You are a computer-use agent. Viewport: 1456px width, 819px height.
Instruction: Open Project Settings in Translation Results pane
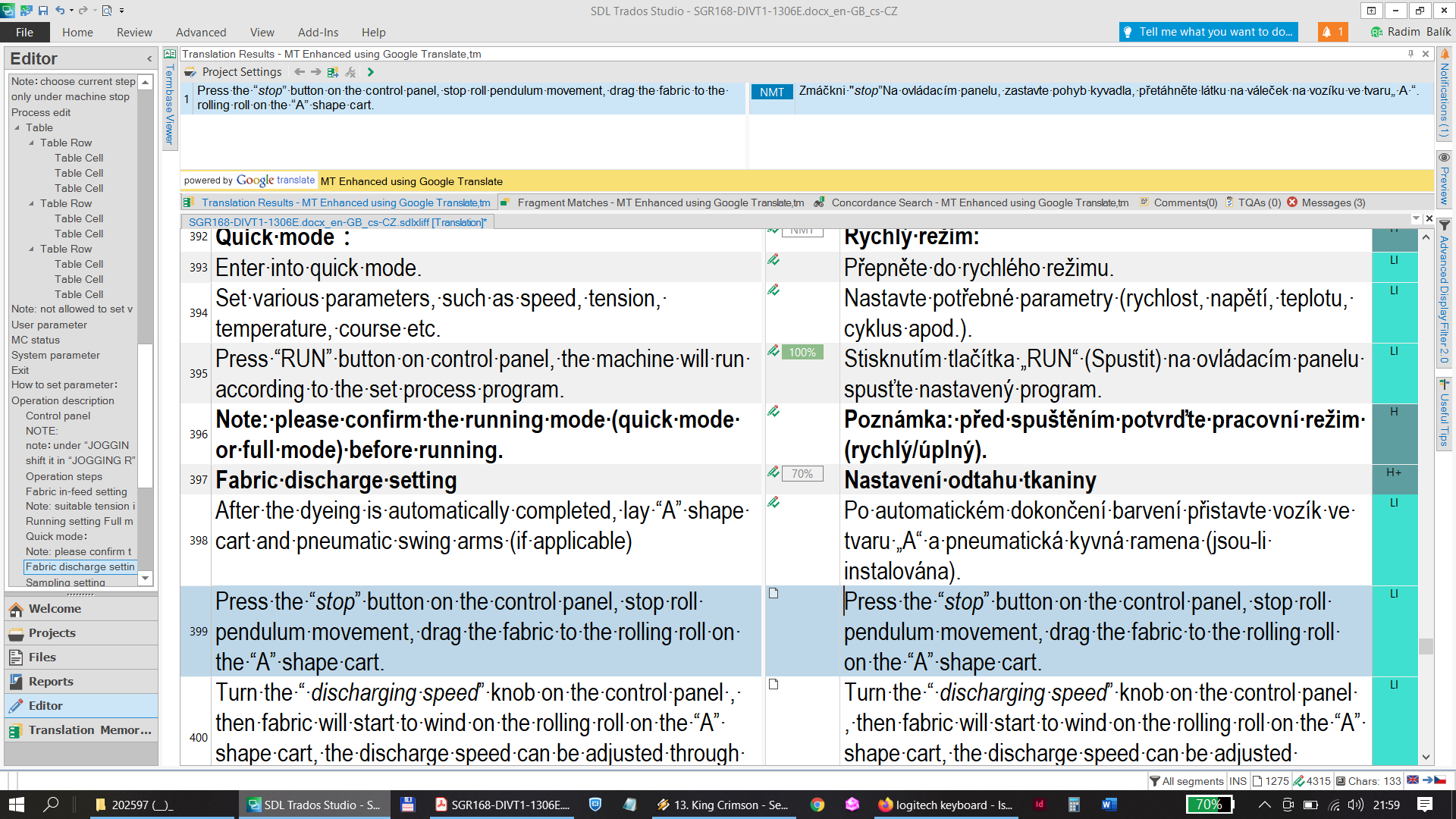coord(234,72)
